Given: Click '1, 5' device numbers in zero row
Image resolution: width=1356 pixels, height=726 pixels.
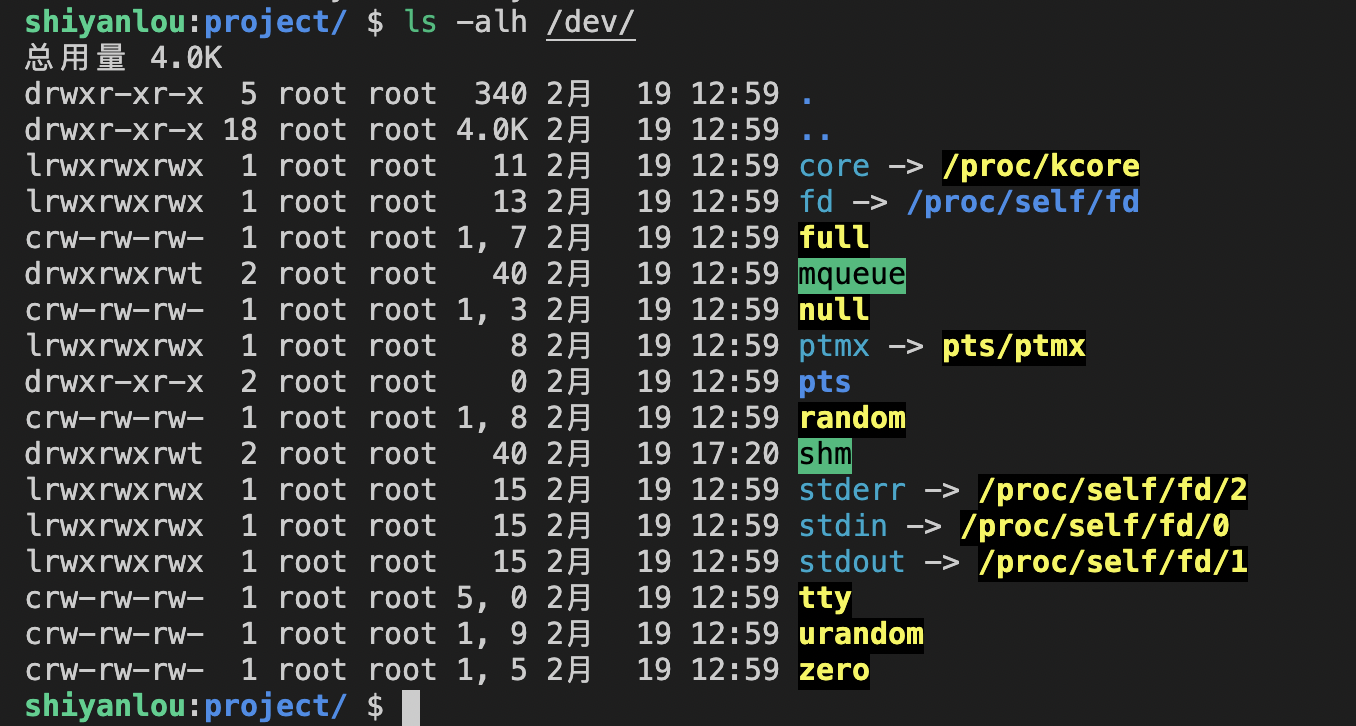Looking at the screenshot, I should pos(492,670).
